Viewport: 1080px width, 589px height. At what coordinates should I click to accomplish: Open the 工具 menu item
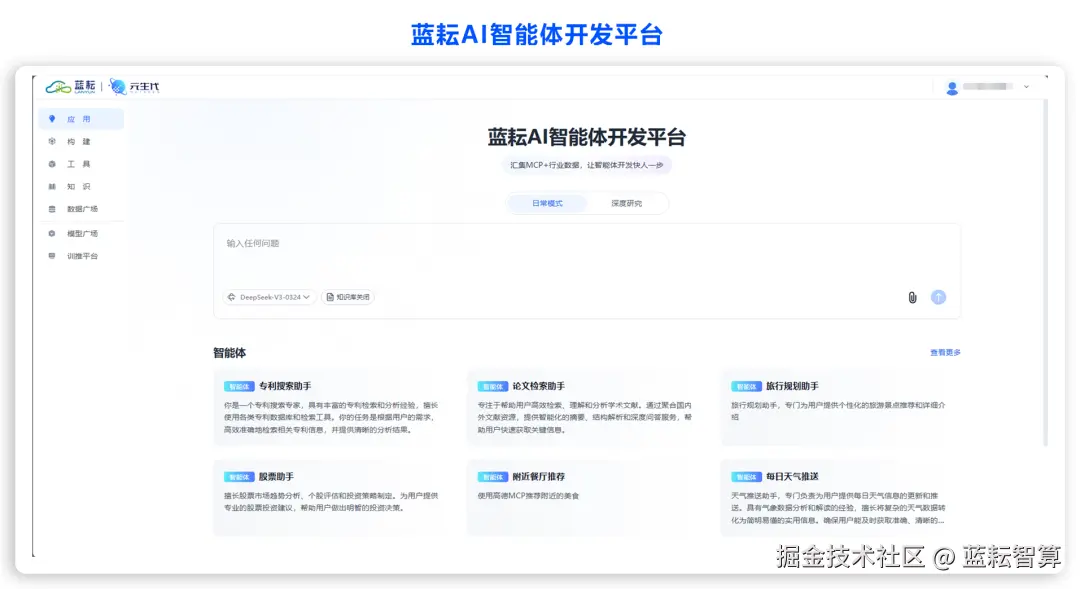81,164
